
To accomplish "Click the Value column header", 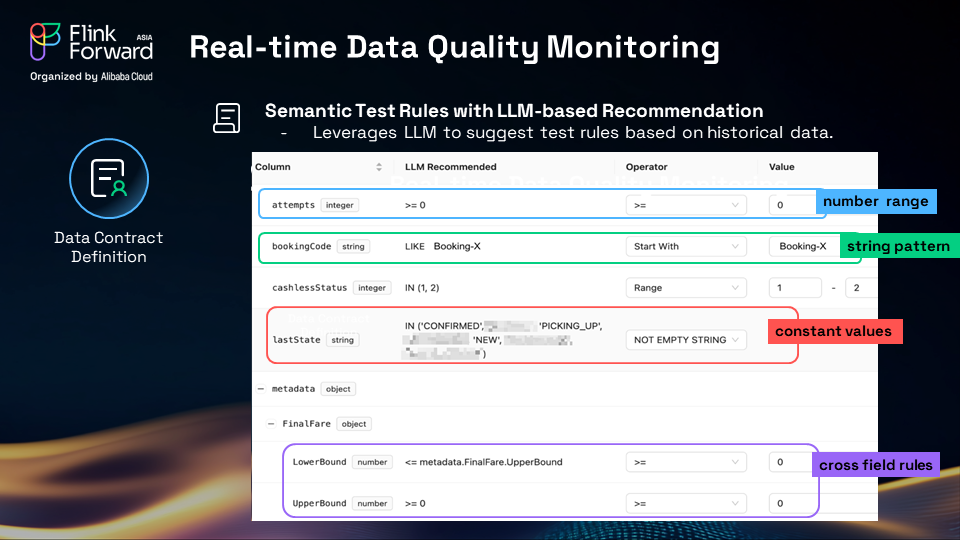I will [x=782, y=167].
